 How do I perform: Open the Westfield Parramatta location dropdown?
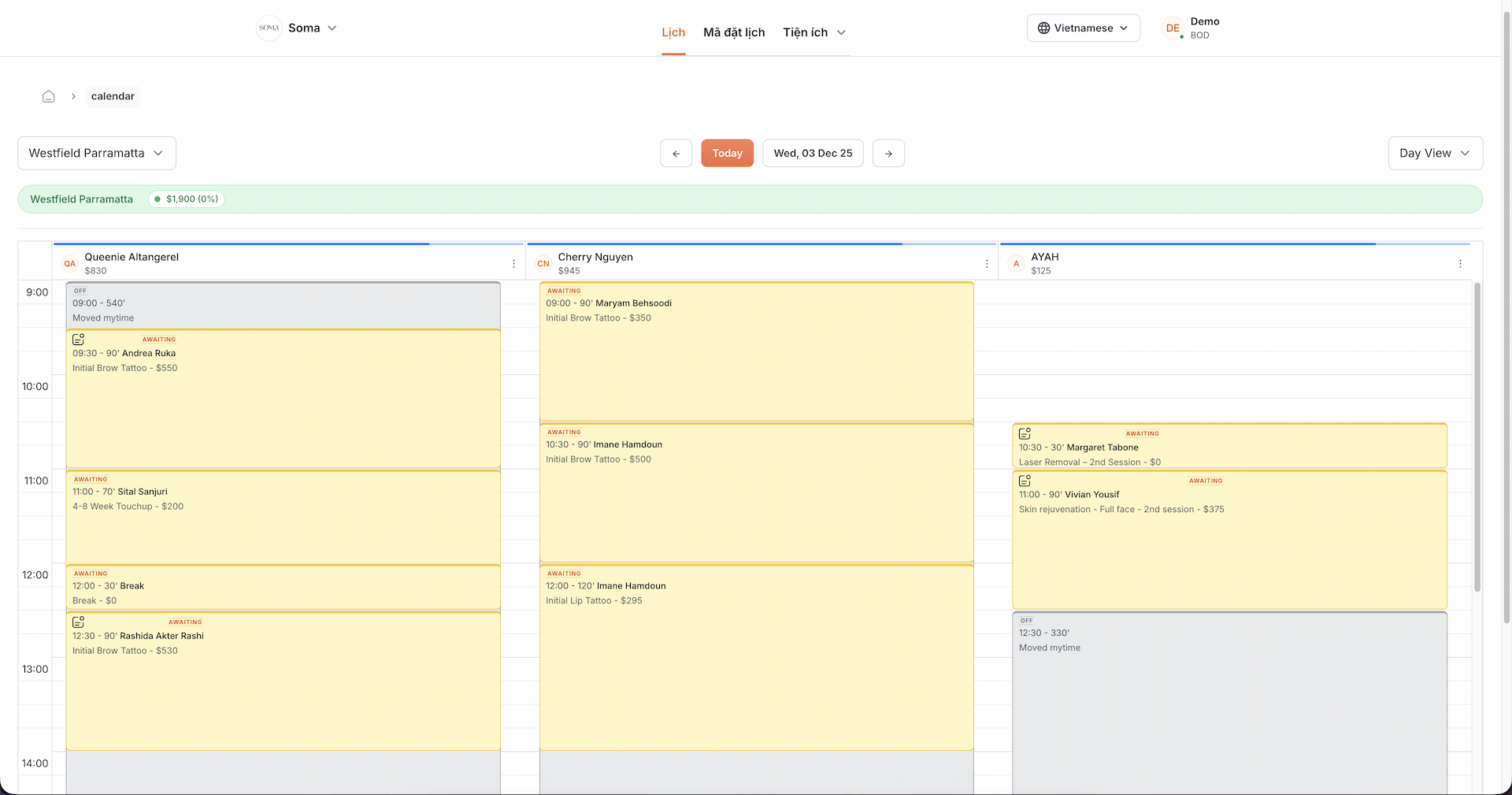coord(97,154)
